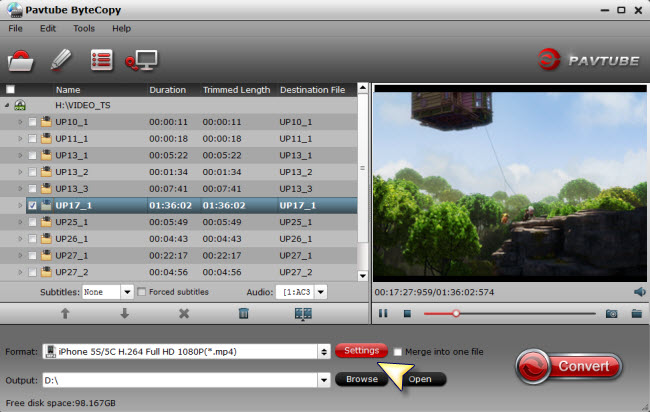Viewport: 650px width, 412px height.
Task: Open the search on monitor icon
Action: point(141,61)
